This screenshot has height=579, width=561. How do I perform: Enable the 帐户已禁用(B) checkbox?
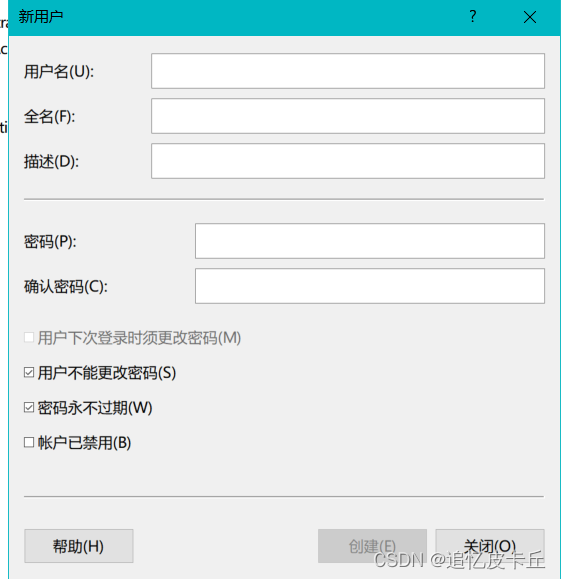coord(29,442)
